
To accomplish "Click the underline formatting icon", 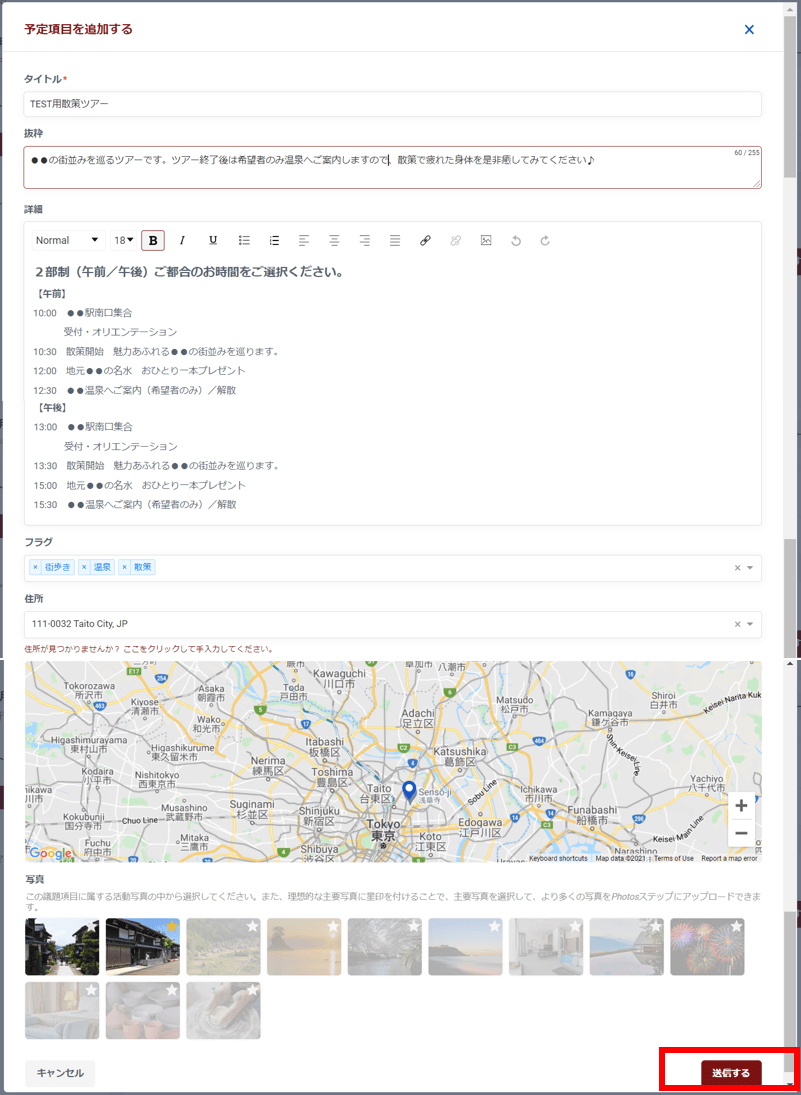I will [213, 240].
